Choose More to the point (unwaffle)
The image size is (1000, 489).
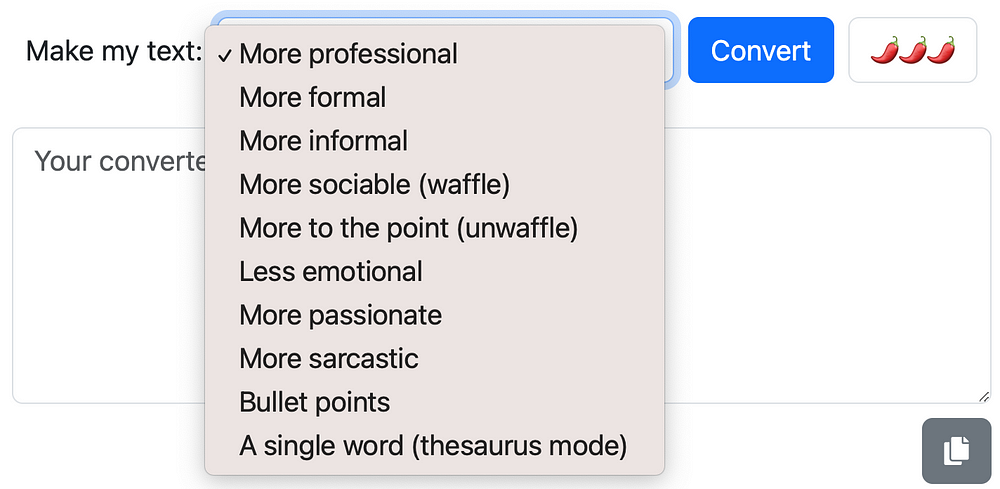408,228
